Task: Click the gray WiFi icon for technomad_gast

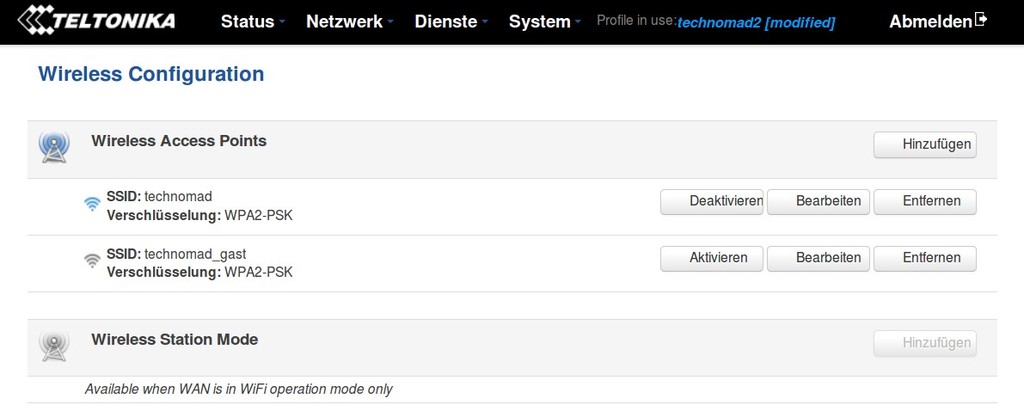Action: point(92,260)
